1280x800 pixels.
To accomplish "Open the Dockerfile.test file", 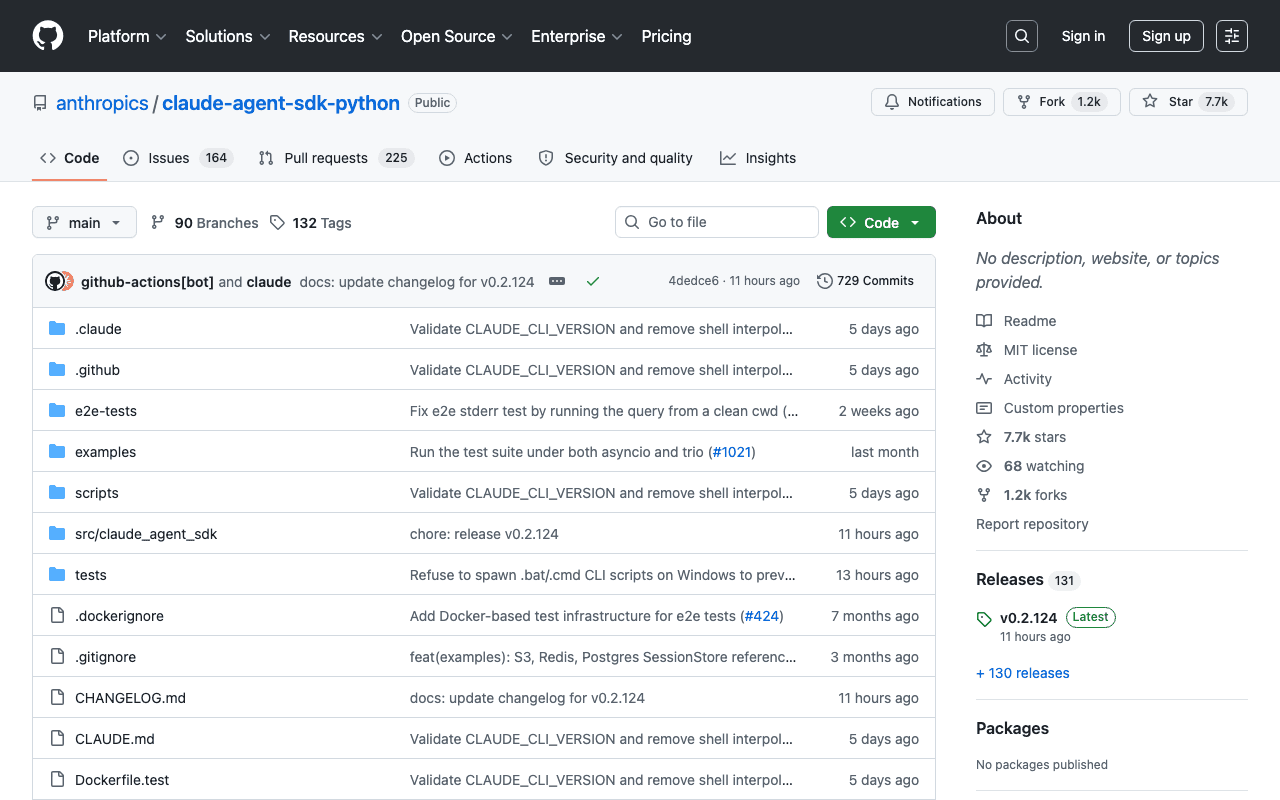I will pyautogui.click(x=122, y=780).
